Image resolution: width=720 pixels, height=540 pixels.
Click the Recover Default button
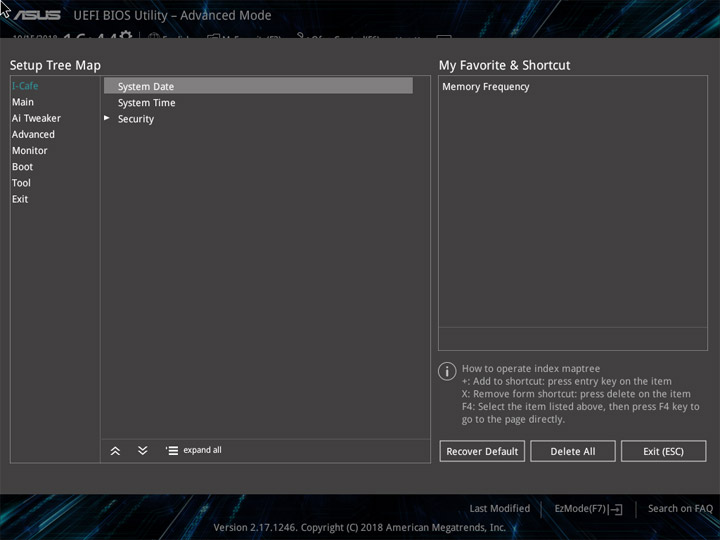tap(482, 451)
